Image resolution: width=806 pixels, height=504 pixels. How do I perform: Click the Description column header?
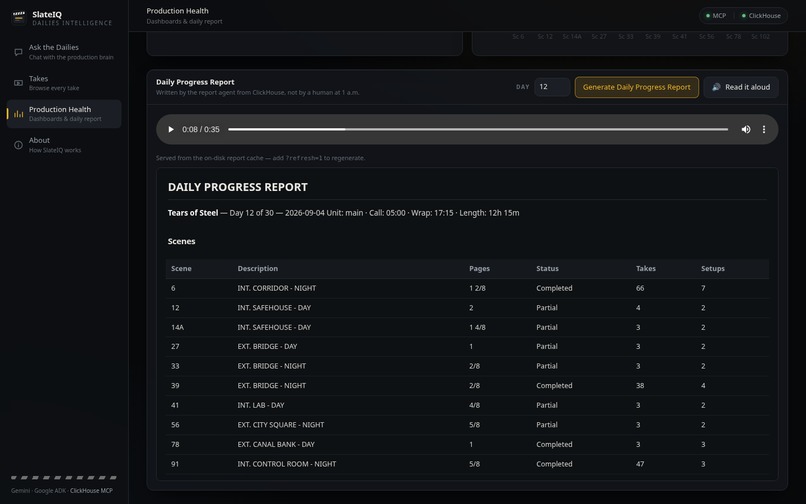tap(258, 268)
